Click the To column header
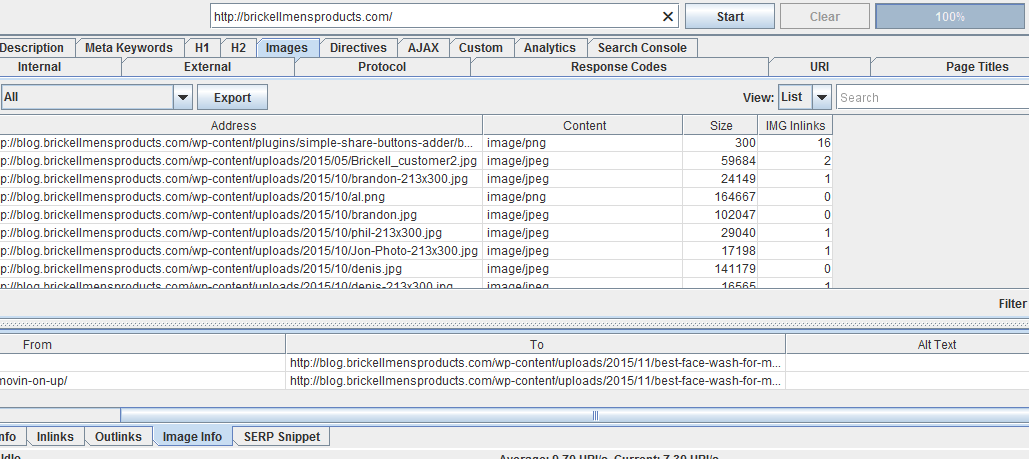The width and height of the screenshot is (1029, 459). (x=536, y=345)
